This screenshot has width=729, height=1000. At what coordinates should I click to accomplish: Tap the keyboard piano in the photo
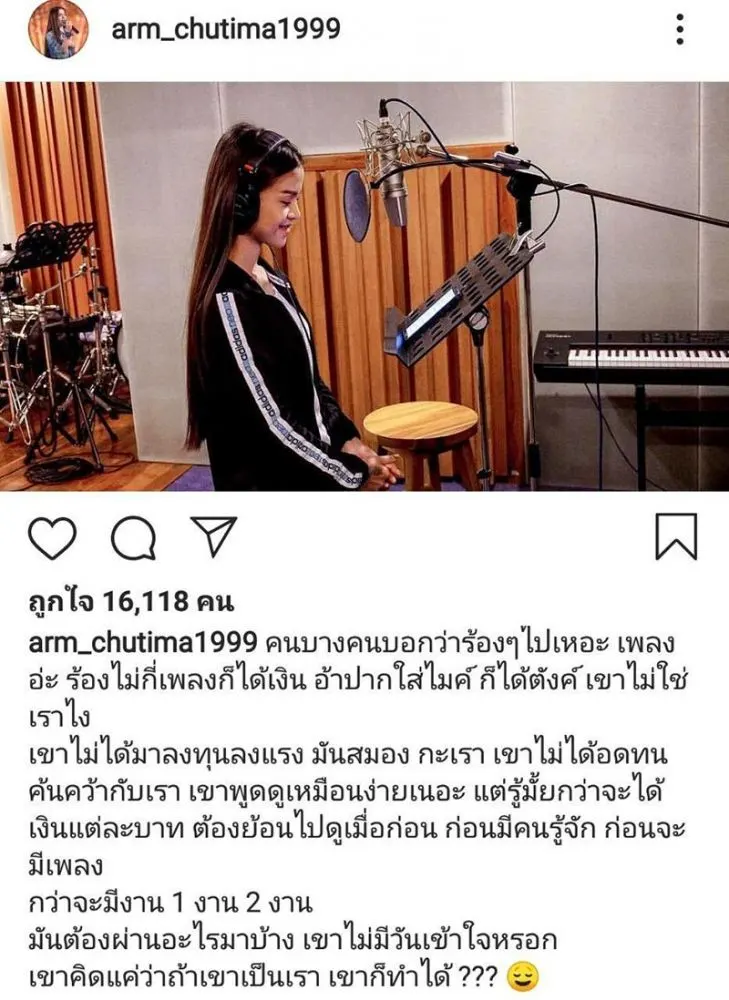(631, 356)
